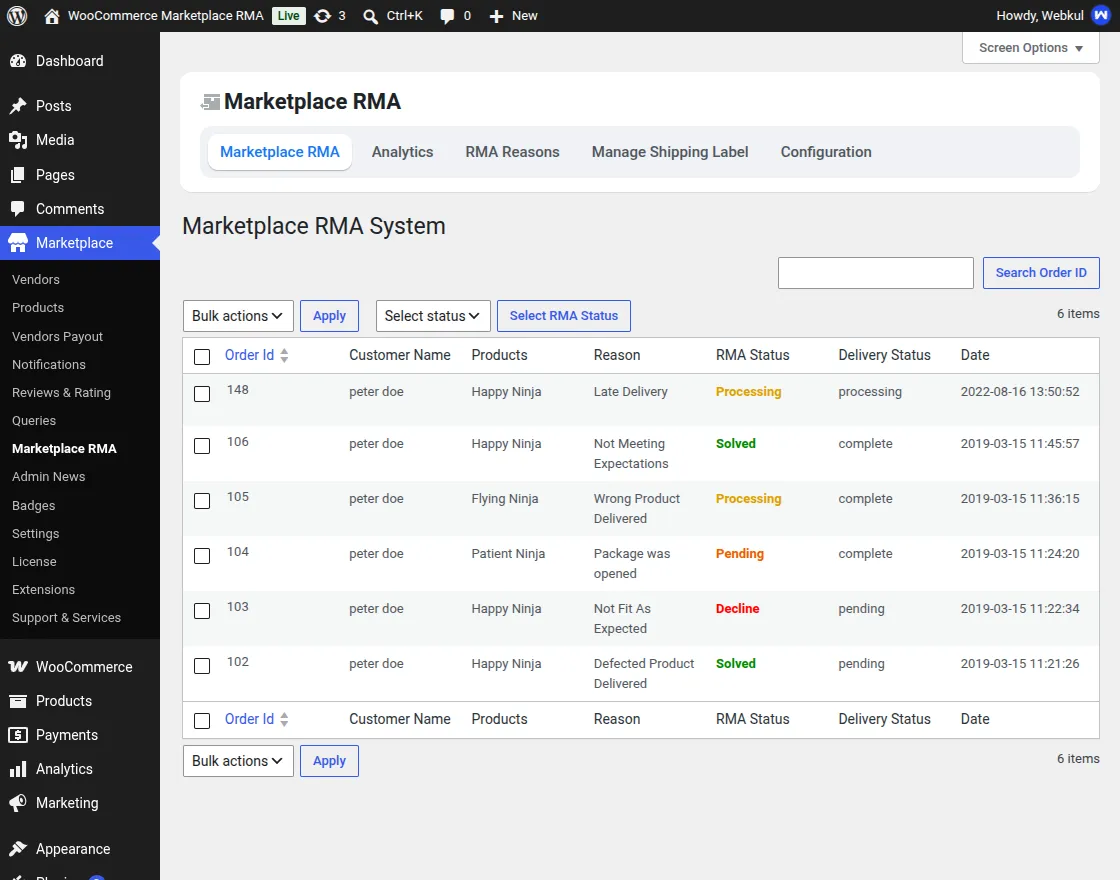Open the RMA Reasons tab
This screenshot has width=1120, height=880.
[512, 151]
